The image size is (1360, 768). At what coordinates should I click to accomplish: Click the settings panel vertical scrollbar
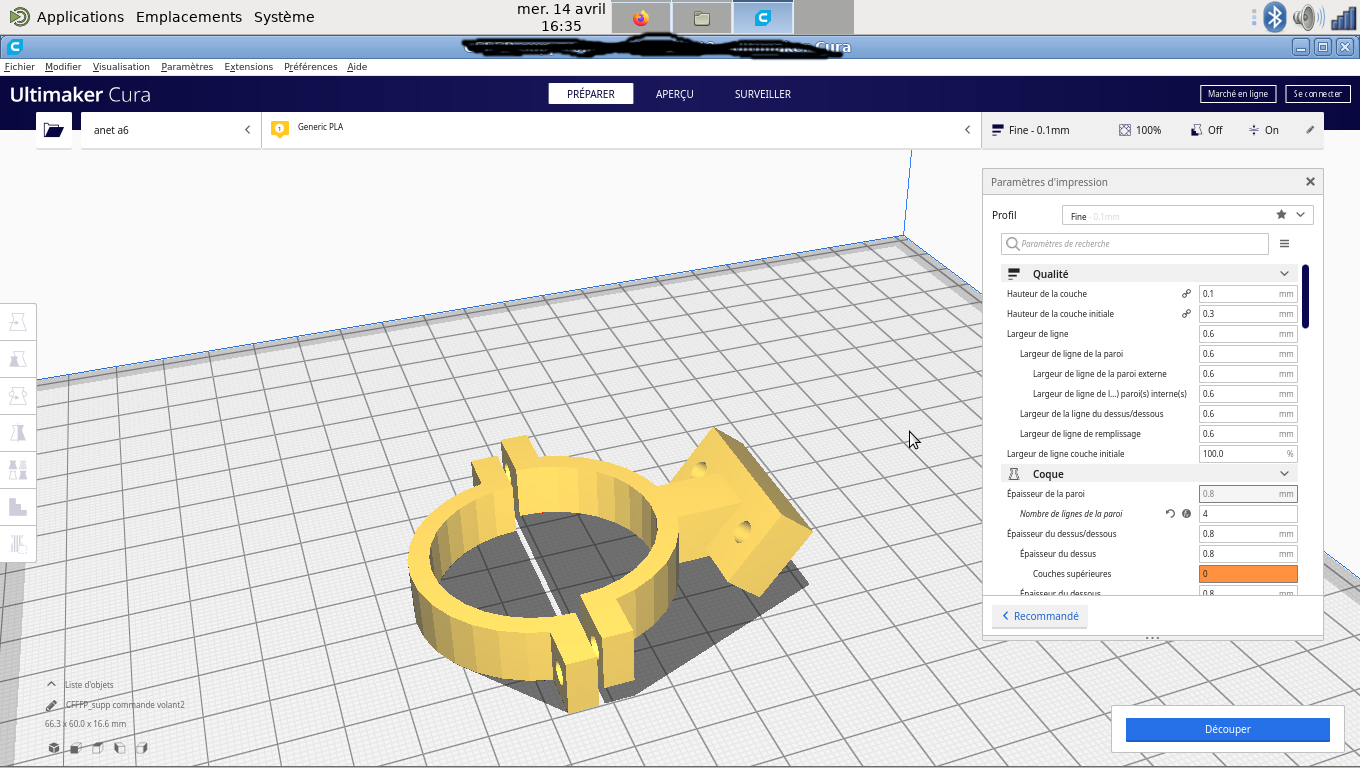click(x=1306, y=296)
